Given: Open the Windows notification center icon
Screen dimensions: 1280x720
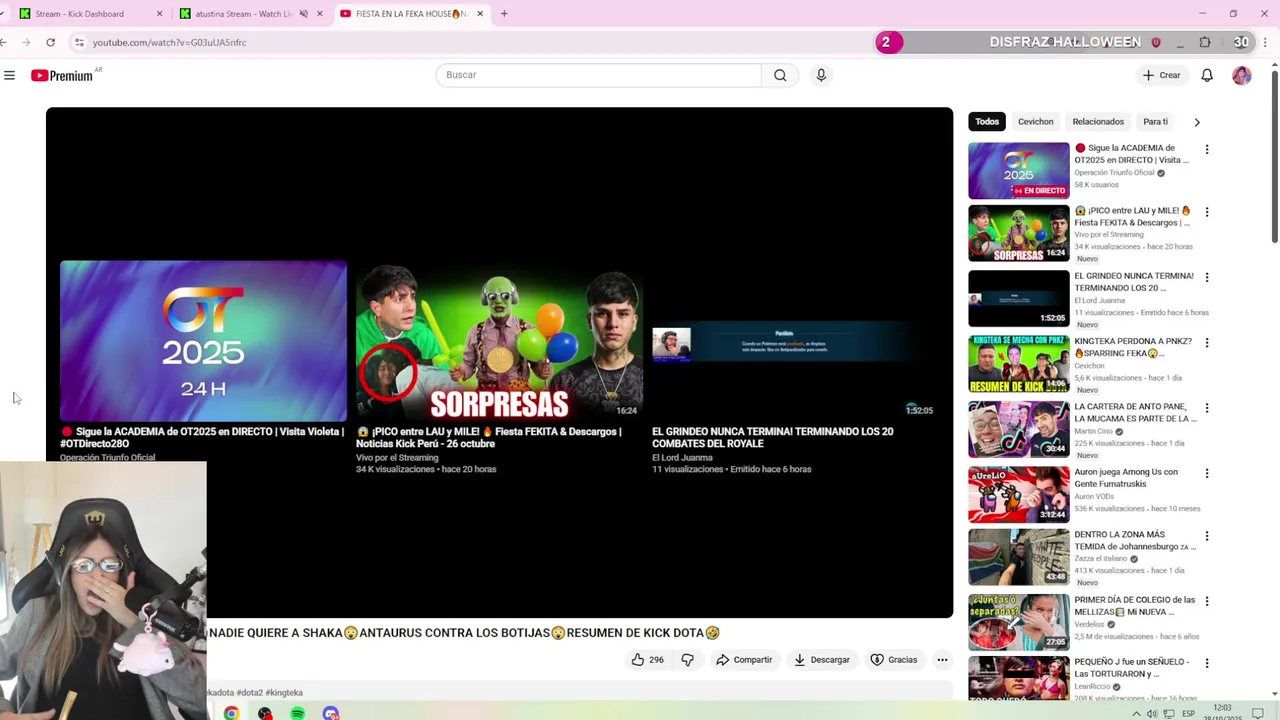Looking at the screenshot, I should pos(1258,714).
